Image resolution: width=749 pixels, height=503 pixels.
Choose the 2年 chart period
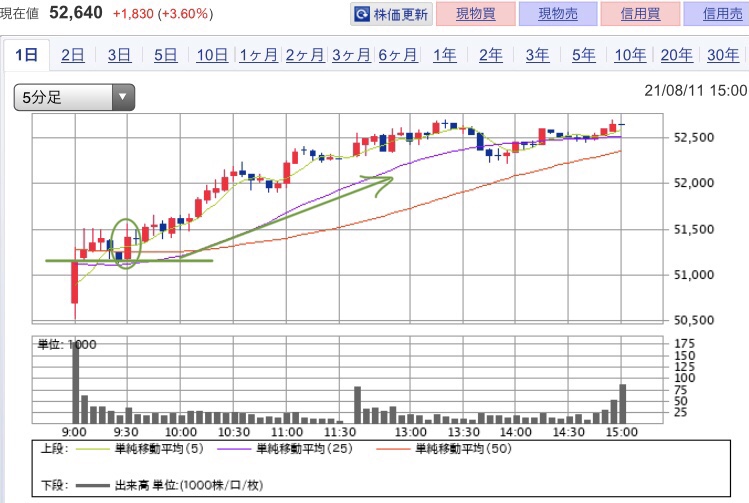[x=491, y=55]
